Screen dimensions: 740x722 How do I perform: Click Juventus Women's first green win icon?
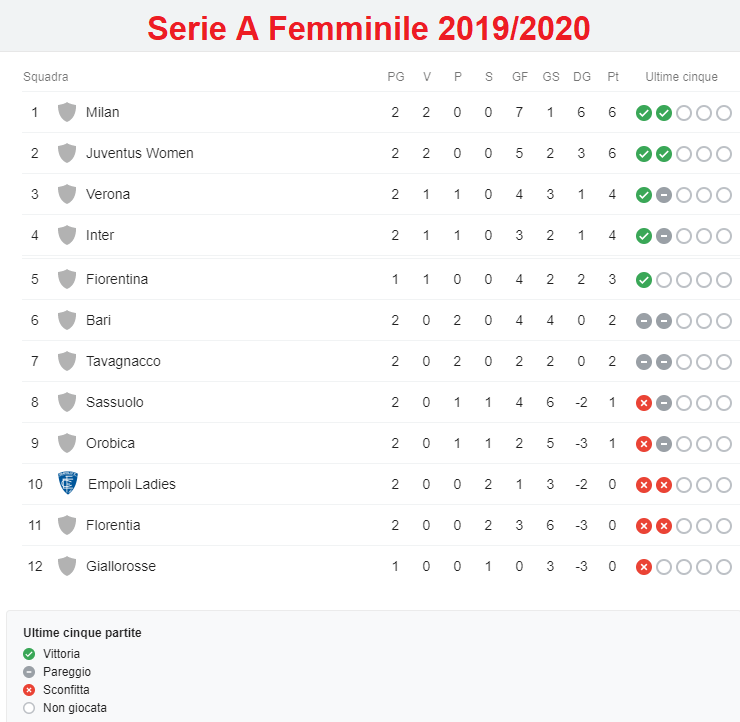[644, 154]
